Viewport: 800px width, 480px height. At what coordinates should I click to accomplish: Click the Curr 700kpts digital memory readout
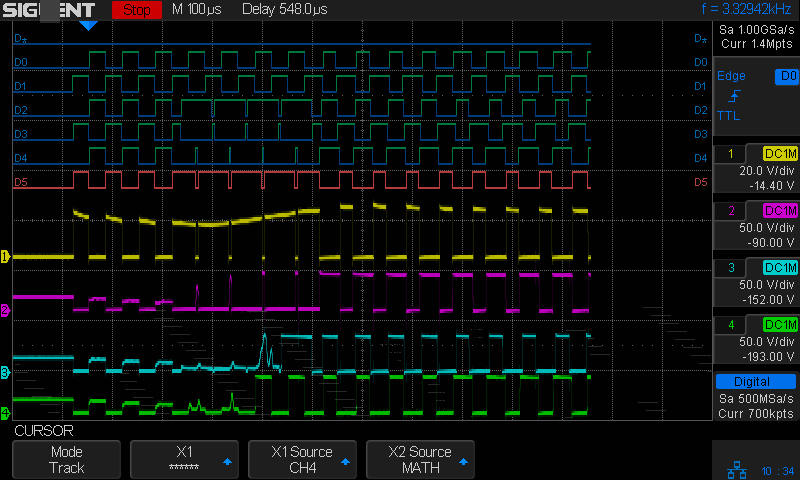[756, 414]
